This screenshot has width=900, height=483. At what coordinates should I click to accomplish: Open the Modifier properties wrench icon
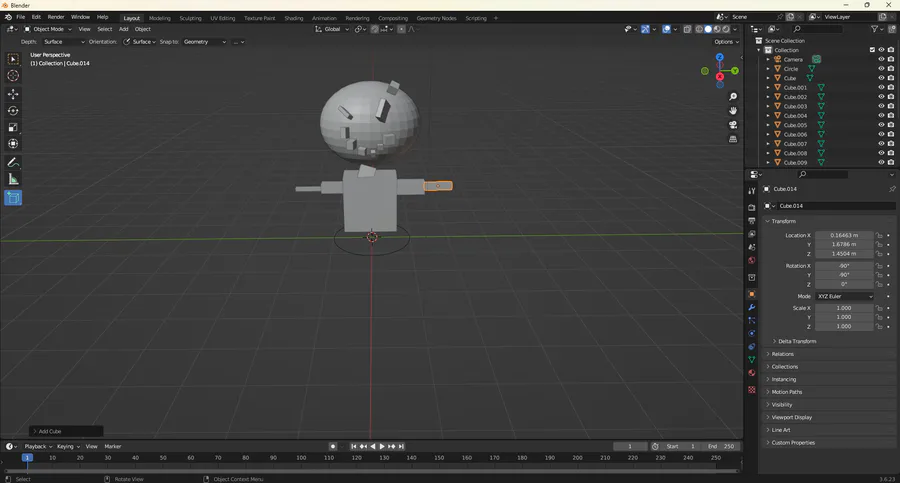tap(752, 307)
